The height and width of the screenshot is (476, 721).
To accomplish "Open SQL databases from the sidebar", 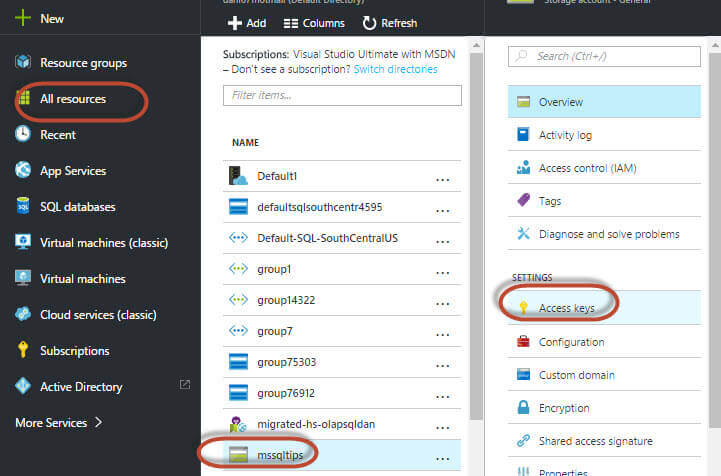I will coord(78,207).
